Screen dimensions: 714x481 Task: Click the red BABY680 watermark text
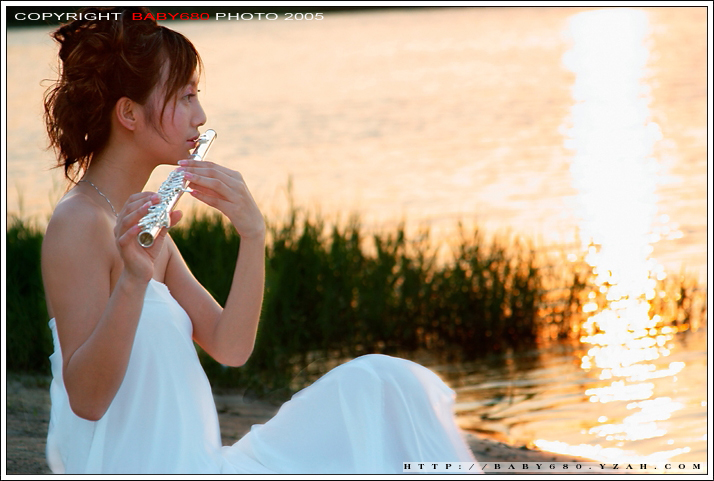(x=171, y=17)
